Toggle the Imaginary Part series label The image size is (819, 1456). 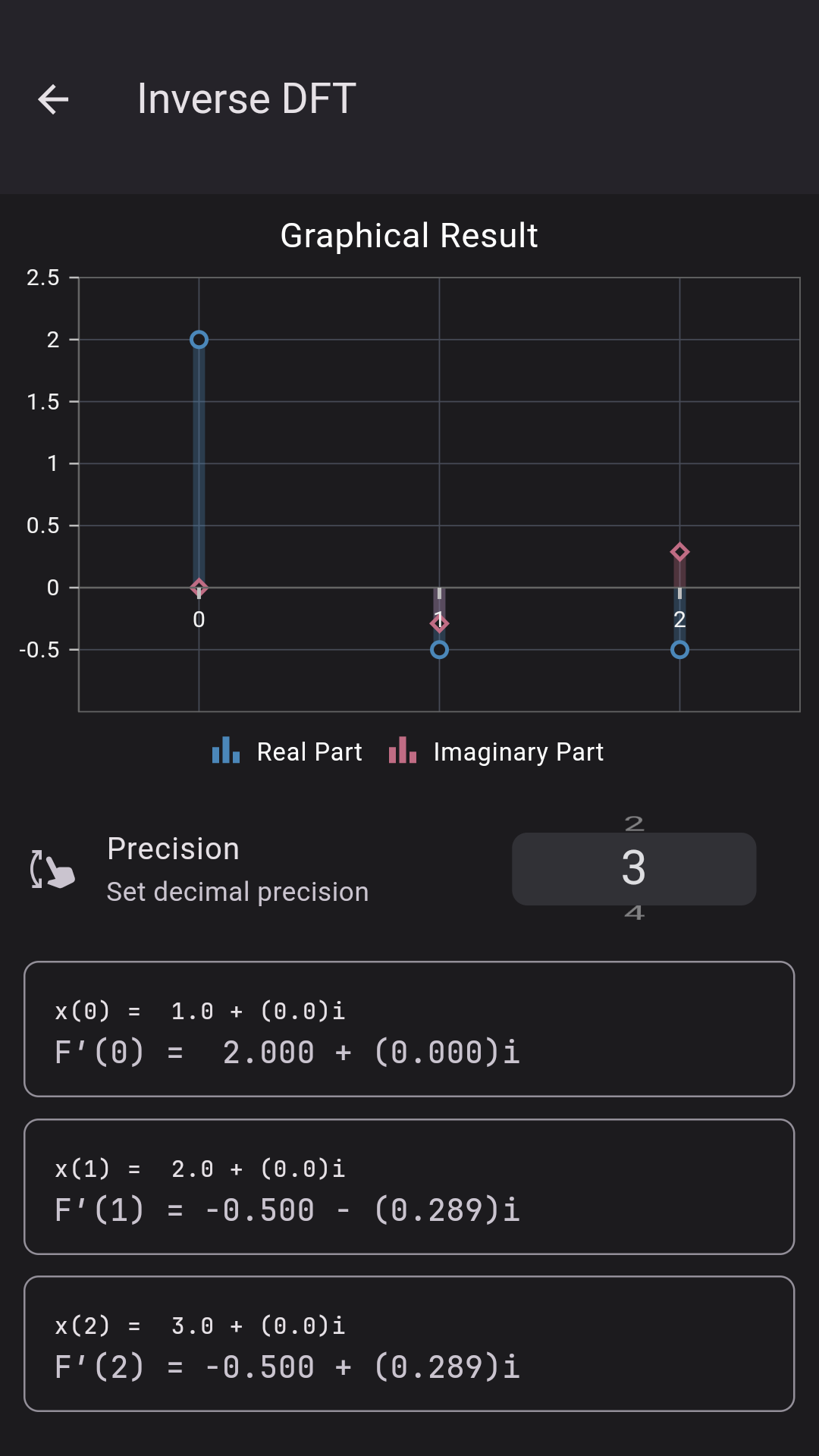point(518,752)
